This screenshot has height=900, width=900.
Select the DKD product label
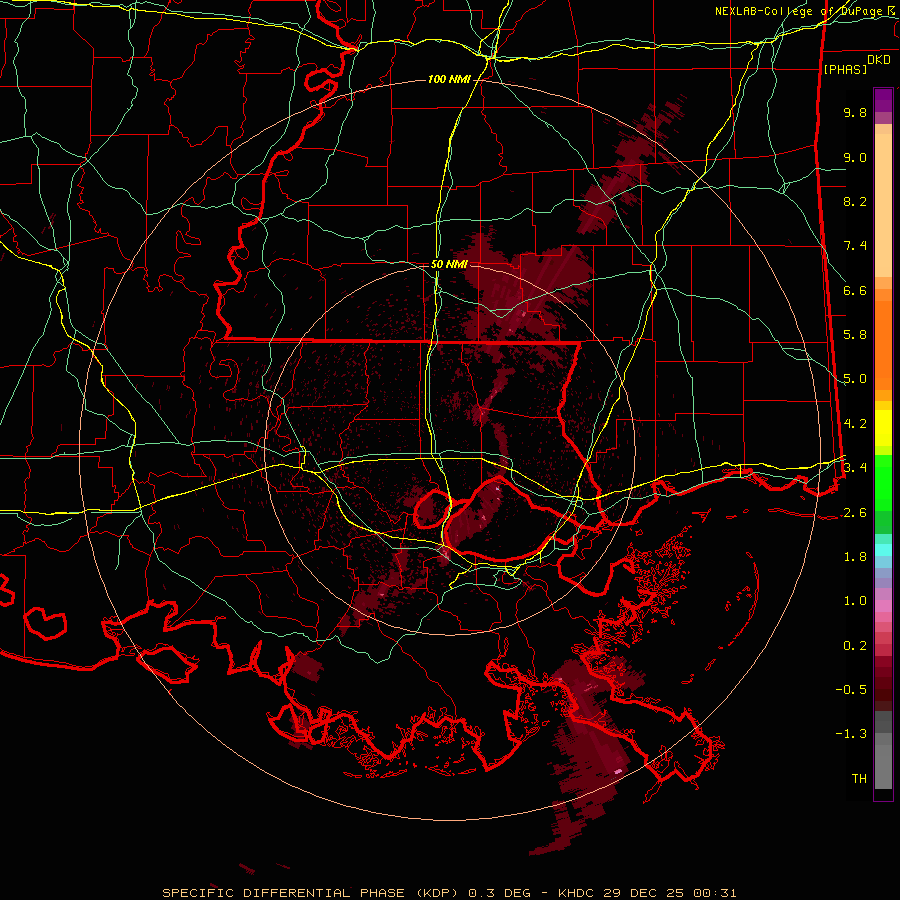(x=879, y=59)
